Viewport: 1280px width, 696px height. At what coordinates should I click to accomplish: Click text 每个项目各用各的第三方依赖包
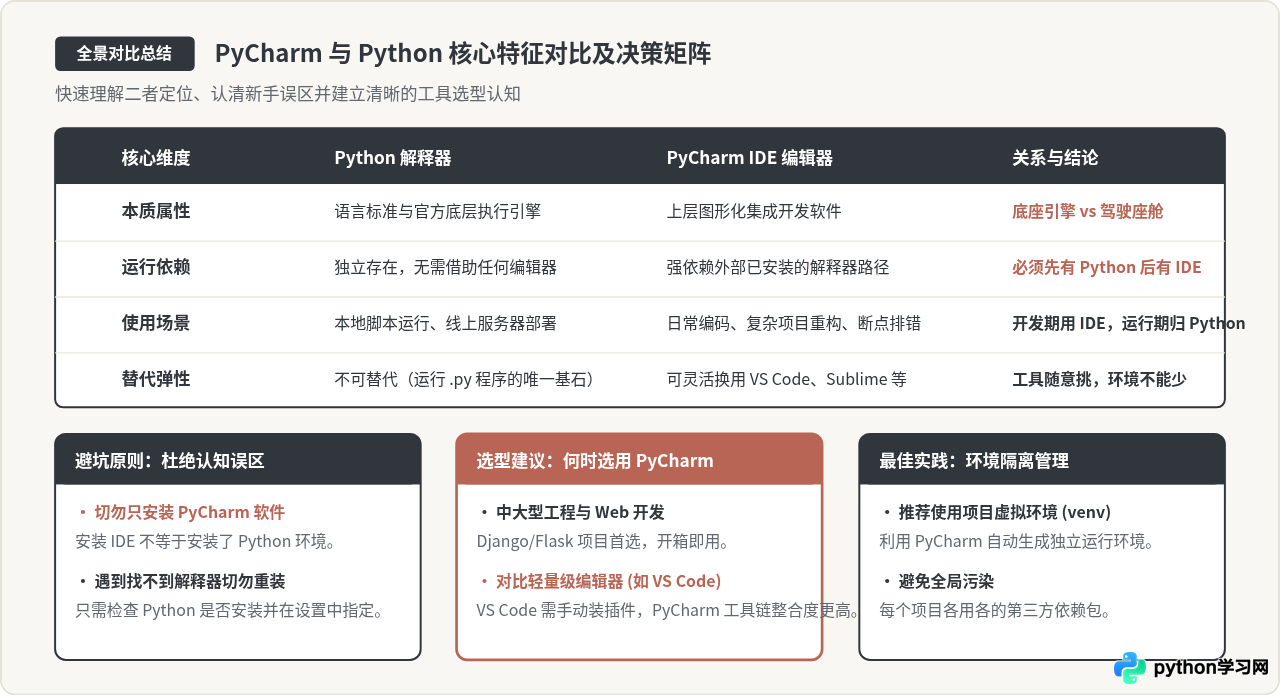click(x=995, y=610)
